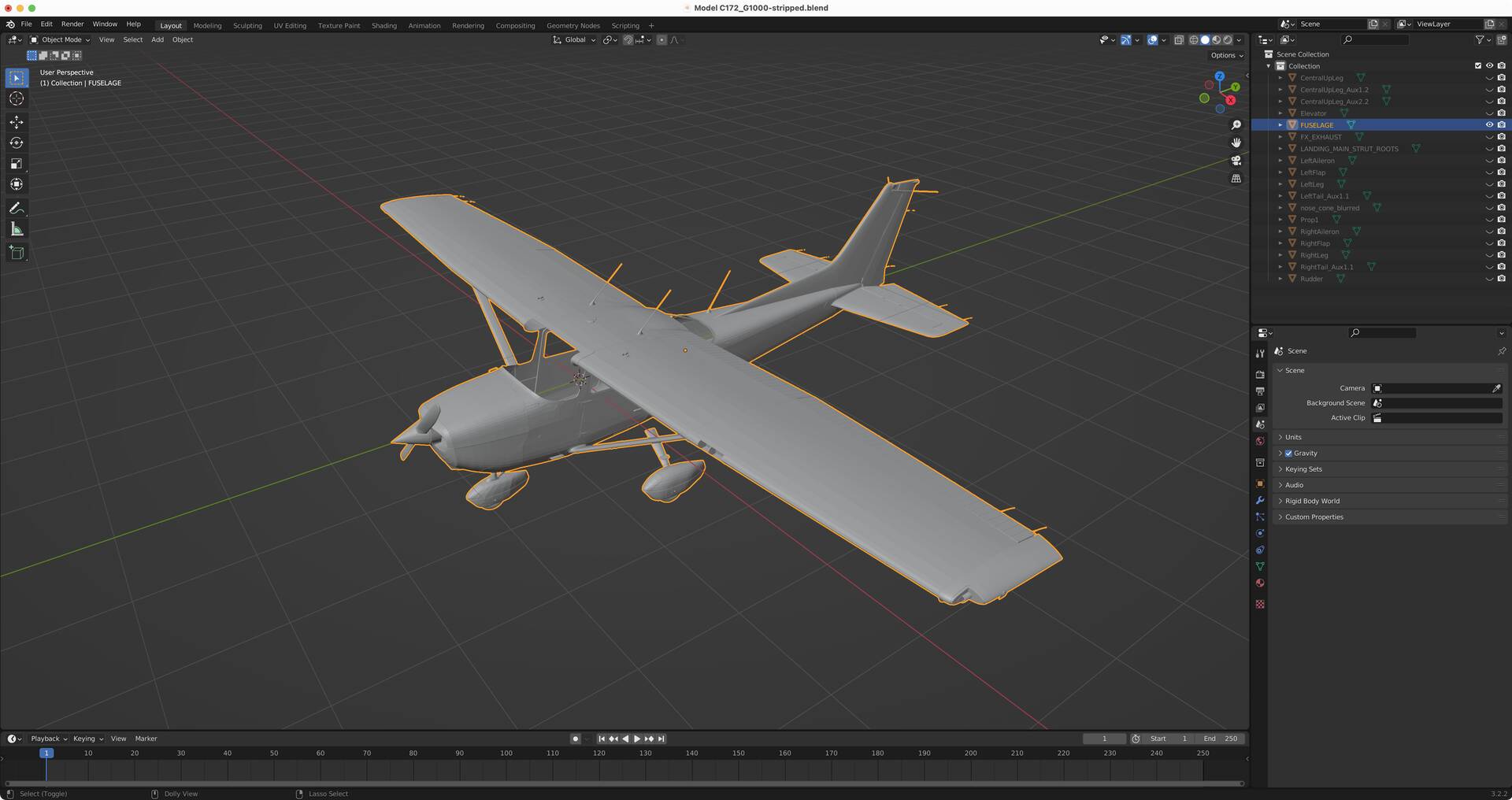The width and height of the screenshot is (1512, 800).
Task: Expand the Units section in Scene properties
Action: (1293, 437)
